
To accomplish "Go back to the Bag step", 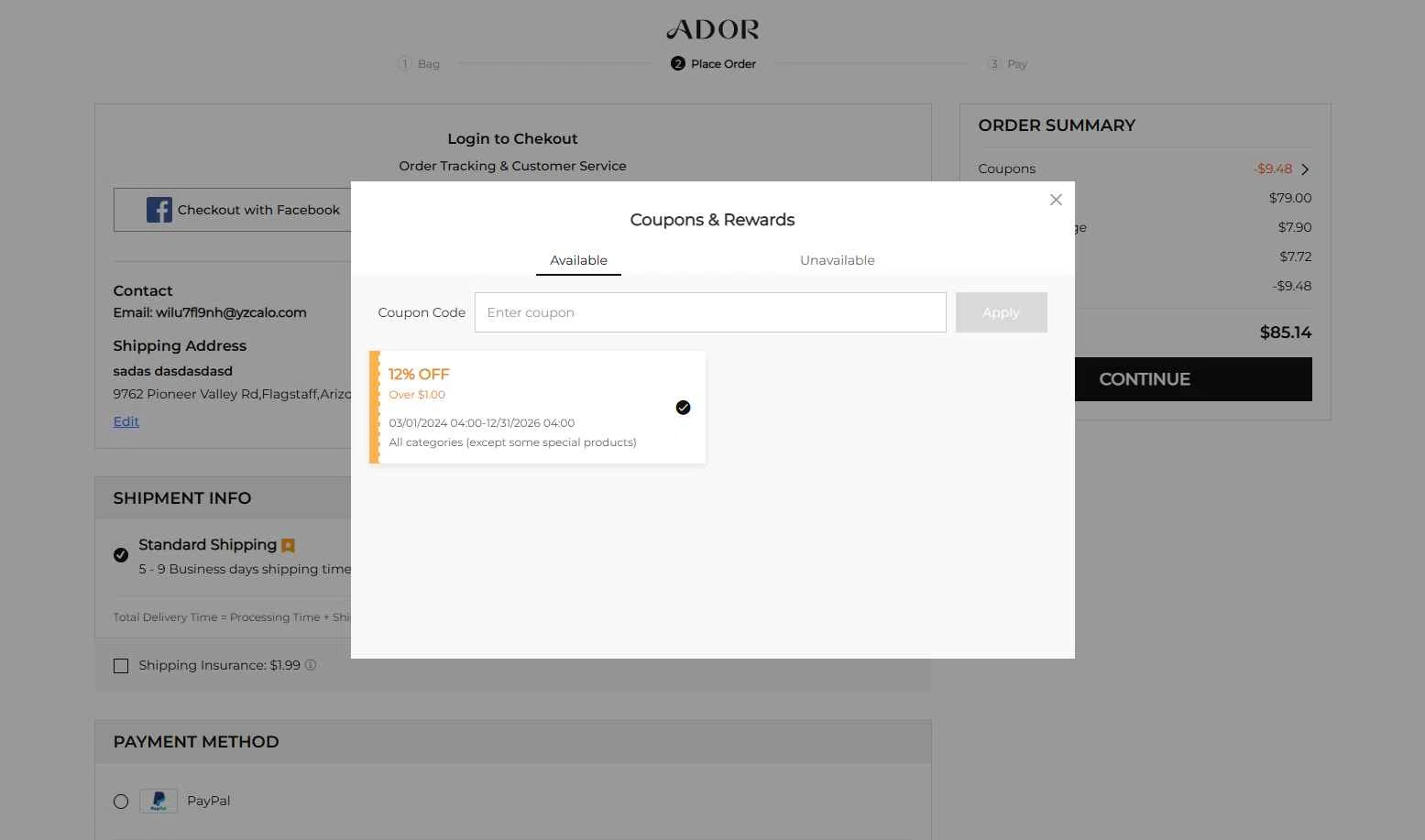I will click(419, 64).
